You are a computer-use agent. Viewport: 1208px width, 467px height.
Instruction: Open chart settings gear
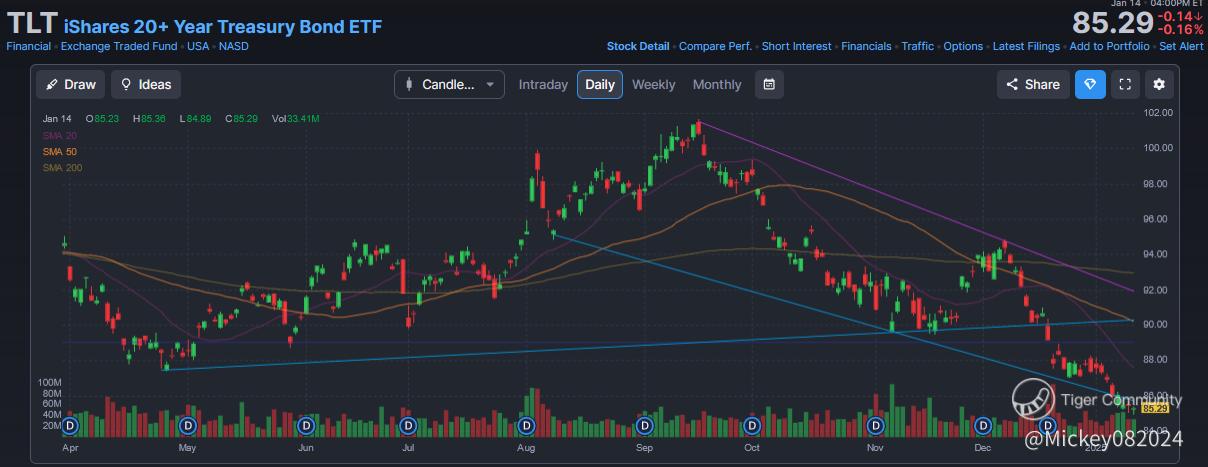click(x=1159, y=85)
